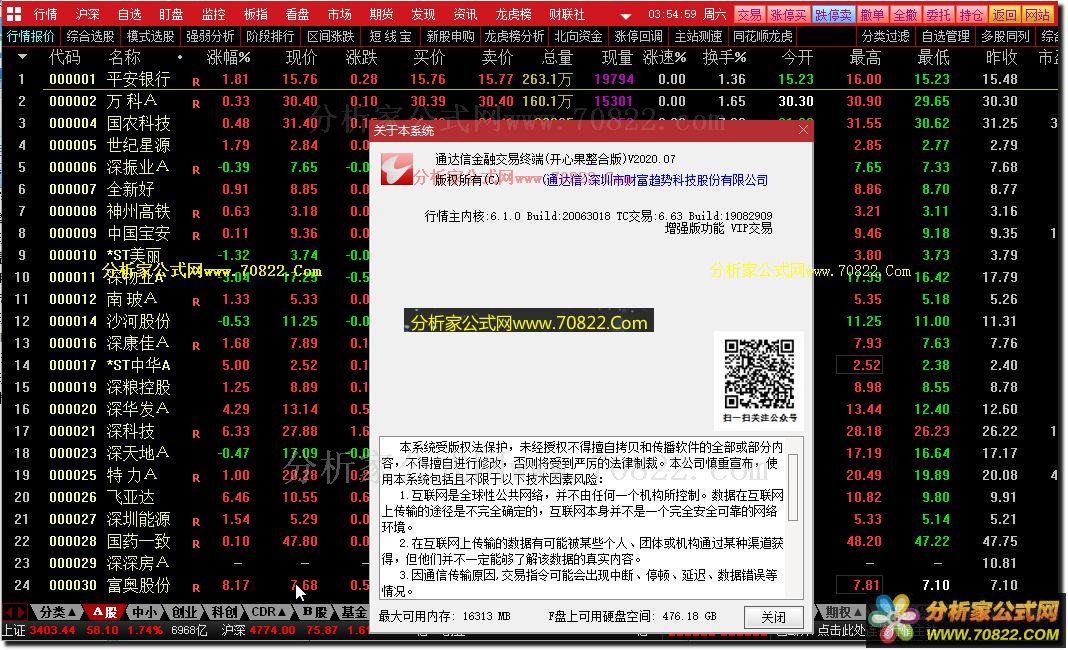
Task: Open the 资讯 menu
Action: point(465,14)
